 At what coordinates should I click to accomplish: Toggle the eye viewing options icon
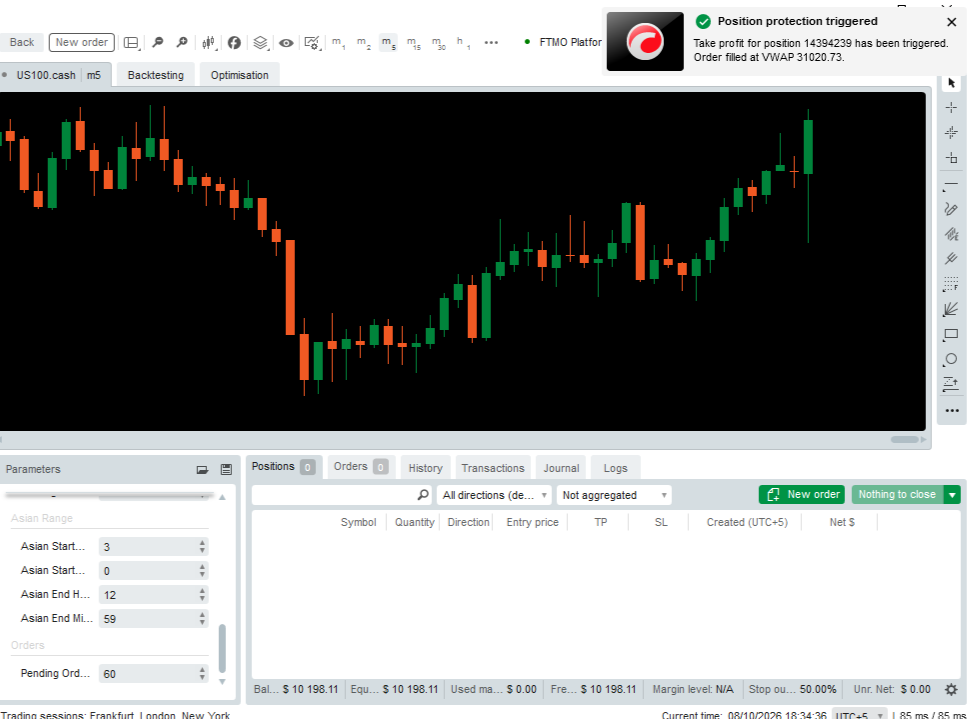point(286,43)
